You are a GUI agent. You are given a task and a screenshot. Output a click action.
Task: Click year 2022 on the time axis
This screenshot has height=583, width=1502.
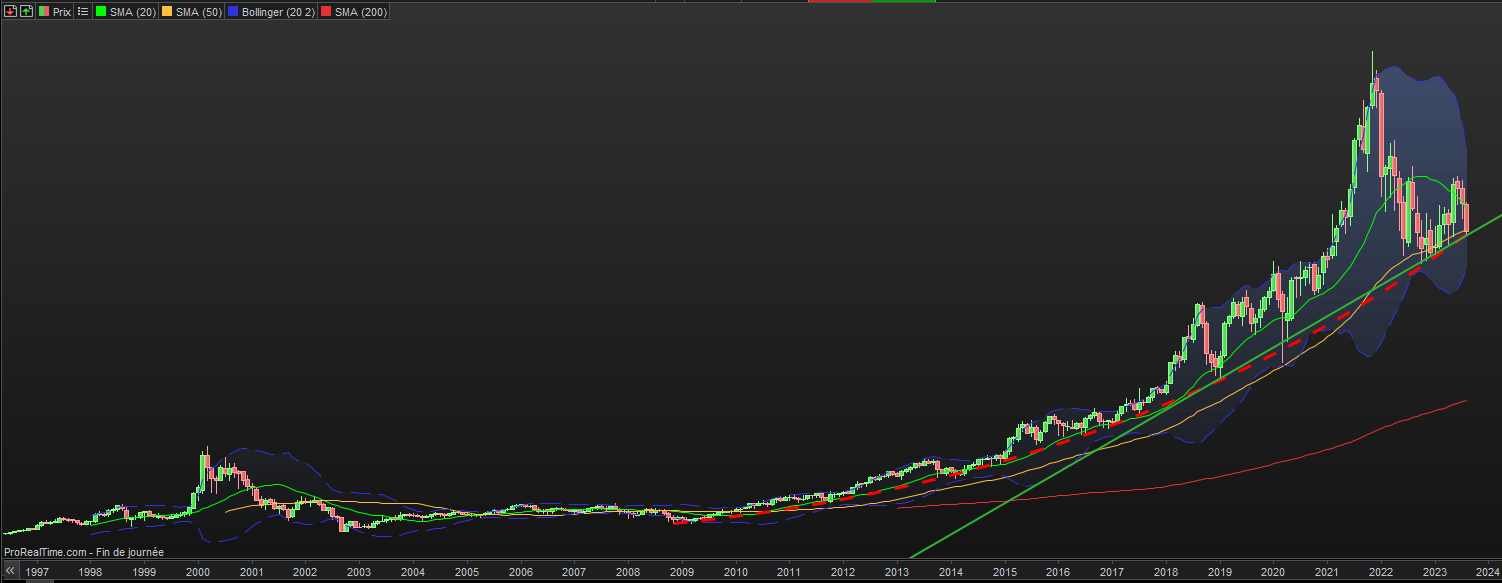pyautogui.click(x=1380, y=573)
